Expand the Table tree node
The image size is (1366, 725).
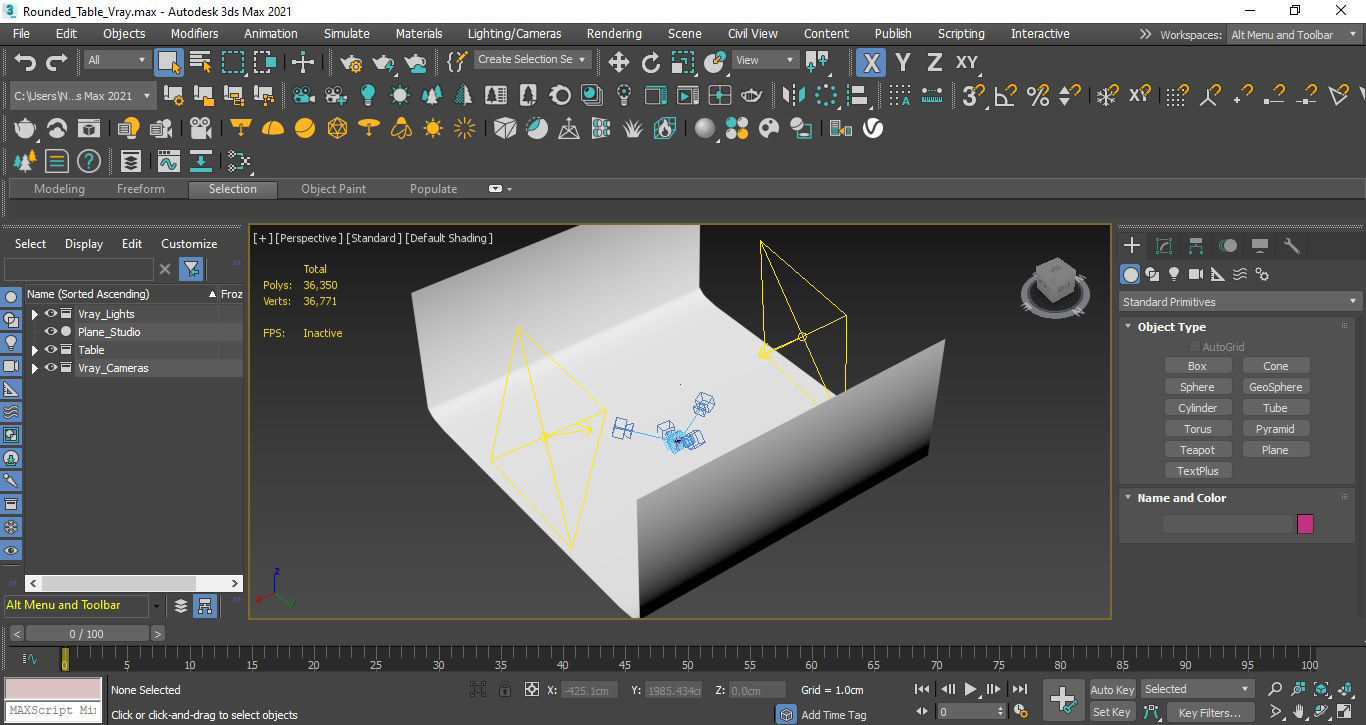pyautogui.click(x=35, y=350)
